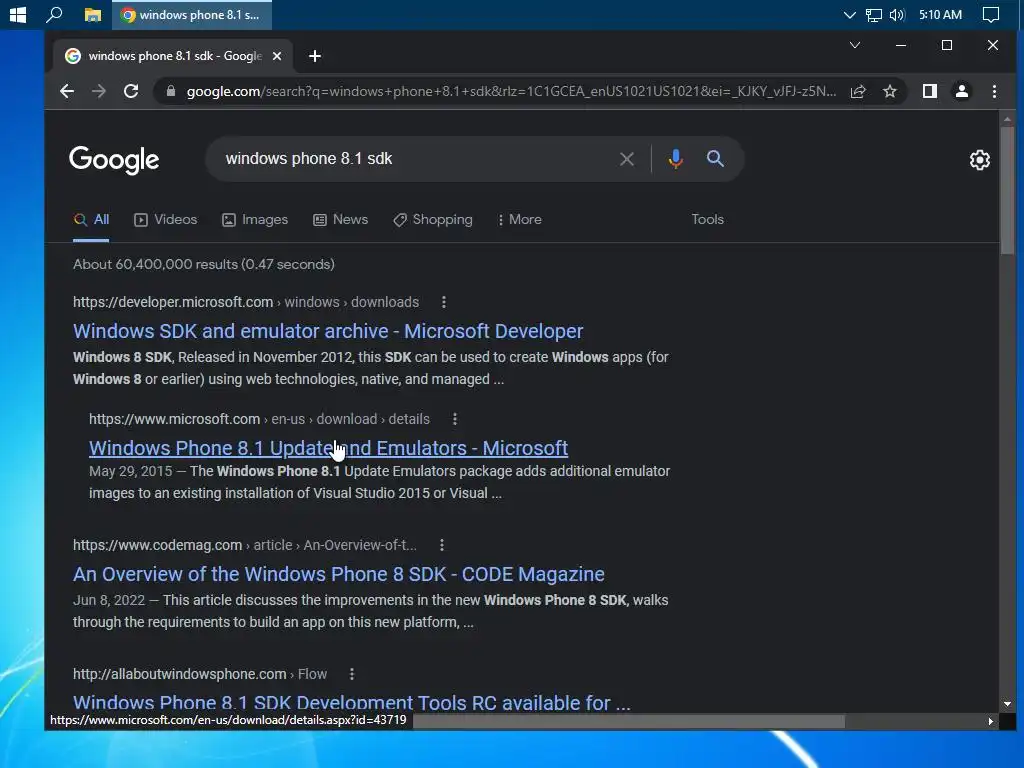
Task: View site information lock icon
Action: coord(171,91)
